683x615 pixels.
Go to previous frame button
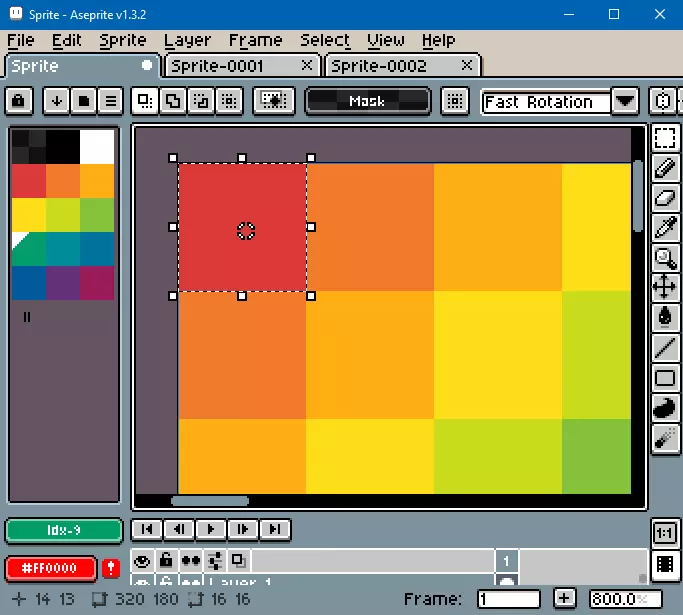pyautogui.click(x=179, y=529)
